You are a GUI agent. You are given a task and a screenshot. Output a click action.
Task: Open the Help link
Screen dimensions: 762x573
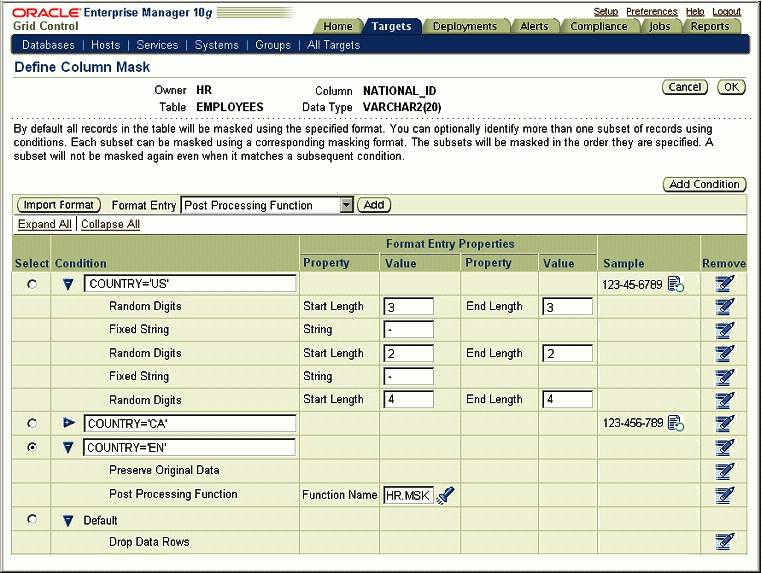(695, 12)
